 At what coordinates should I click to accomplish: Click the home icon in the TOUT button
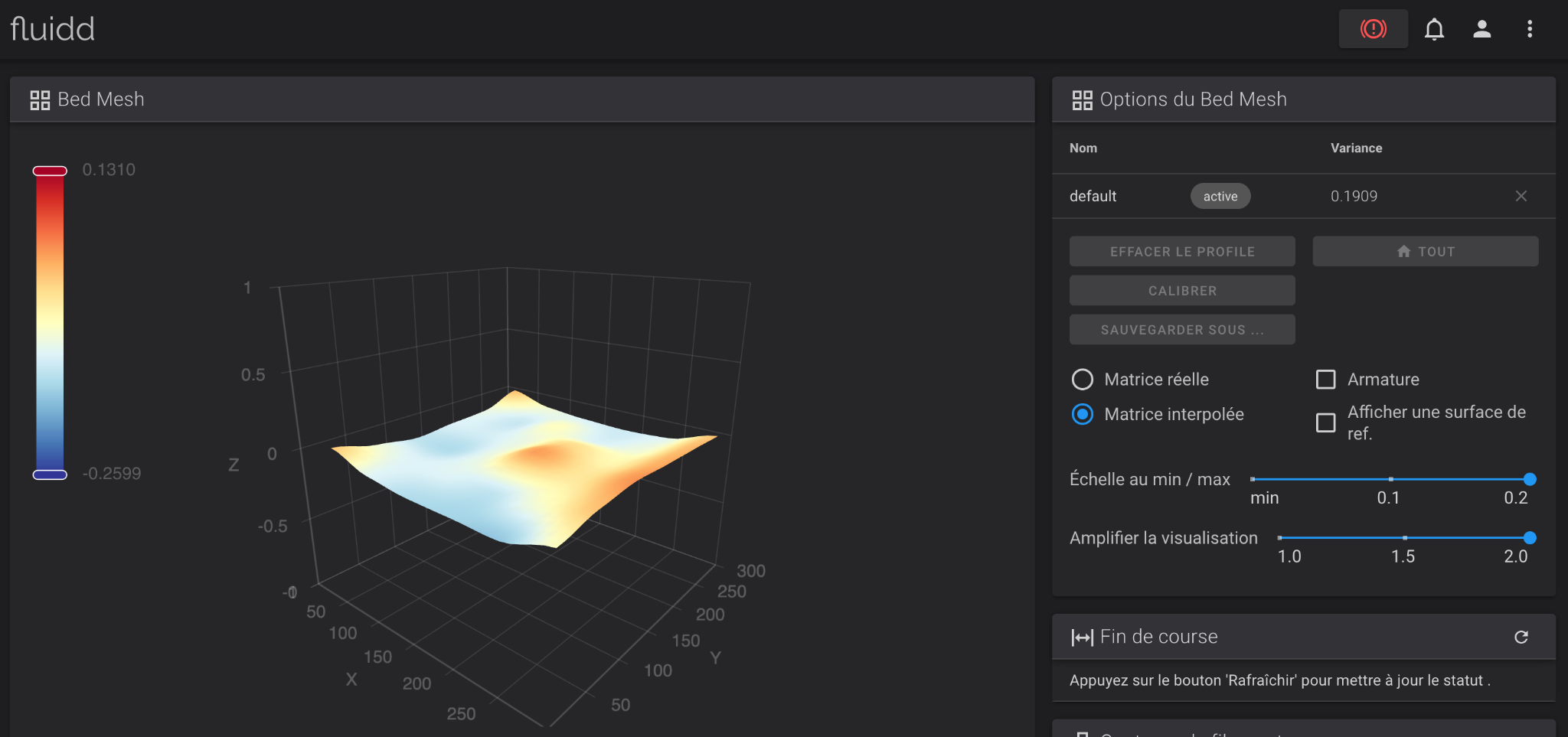point(1403,251)
